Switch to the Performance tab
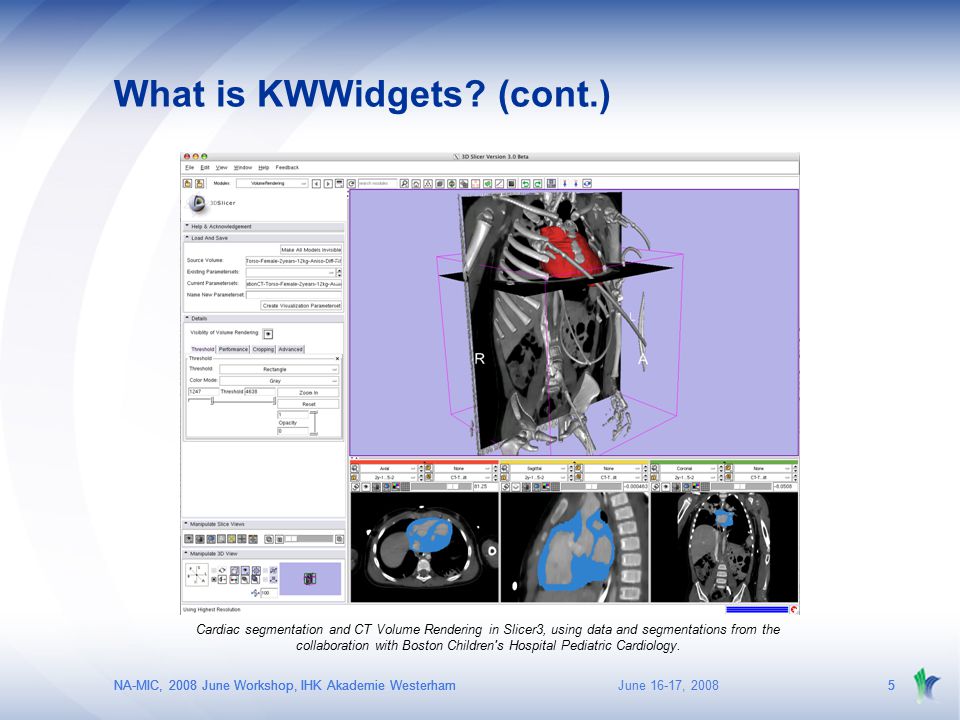The width and height of the screenshot is (960, 720). point(233,349)
